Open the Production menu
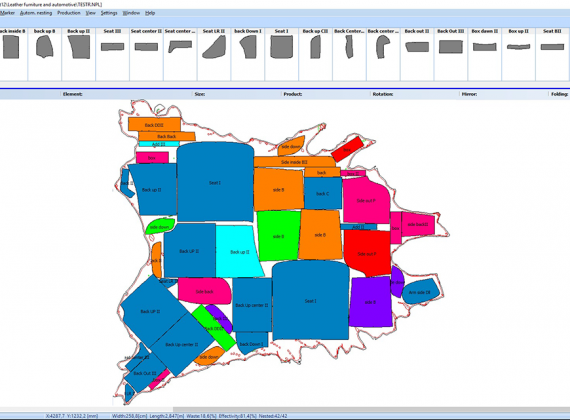This screenshot has height=420, width=570. (69, 13)
